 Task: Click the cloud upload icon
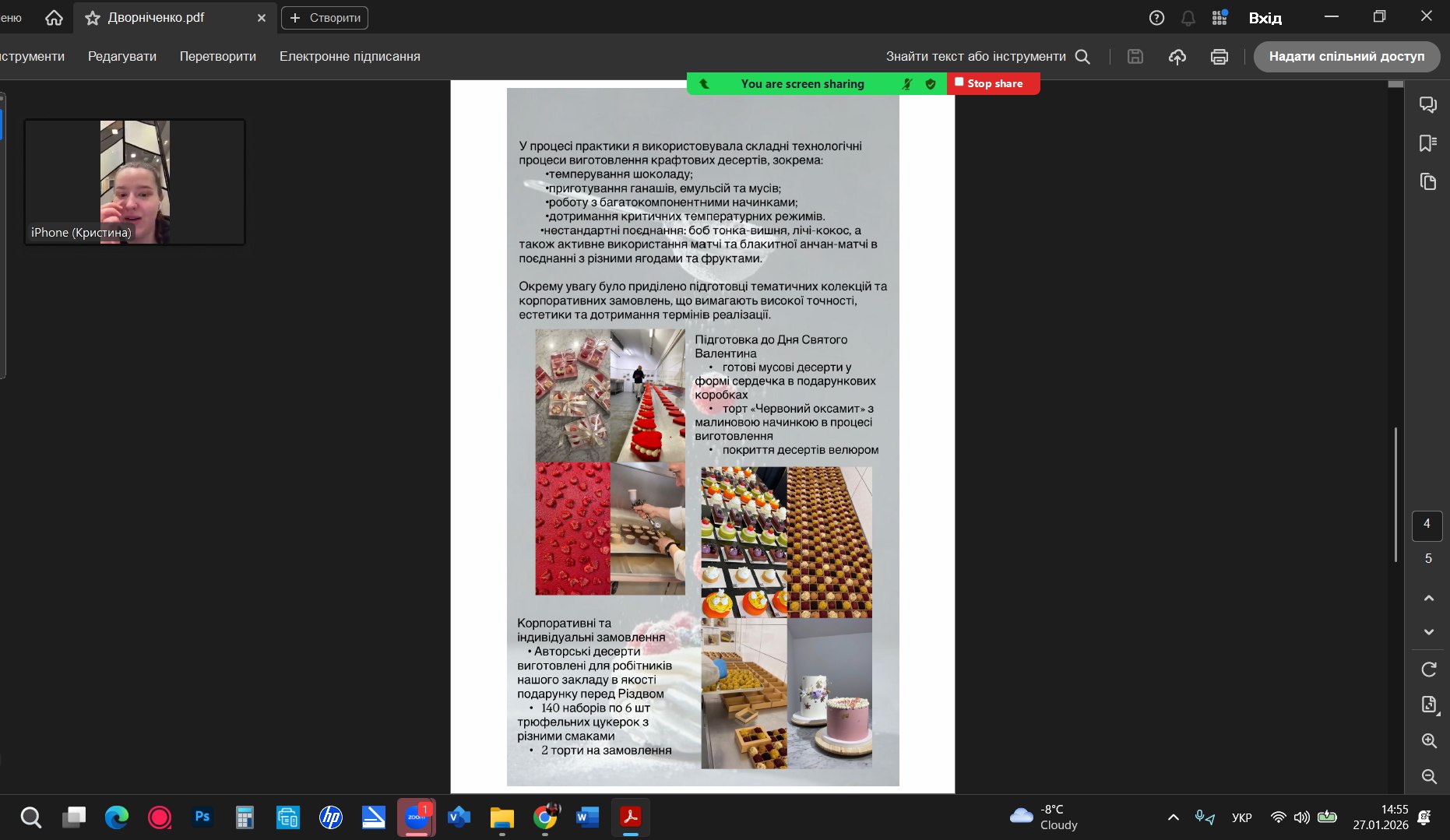(x=1177, y=57)
